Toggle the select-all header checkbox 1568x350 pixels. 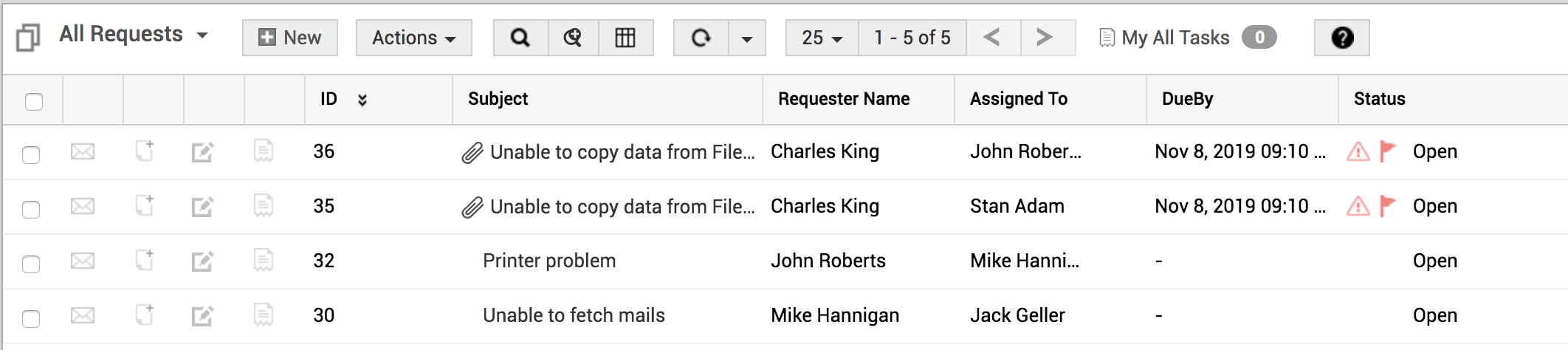click(x=34, y=101)
